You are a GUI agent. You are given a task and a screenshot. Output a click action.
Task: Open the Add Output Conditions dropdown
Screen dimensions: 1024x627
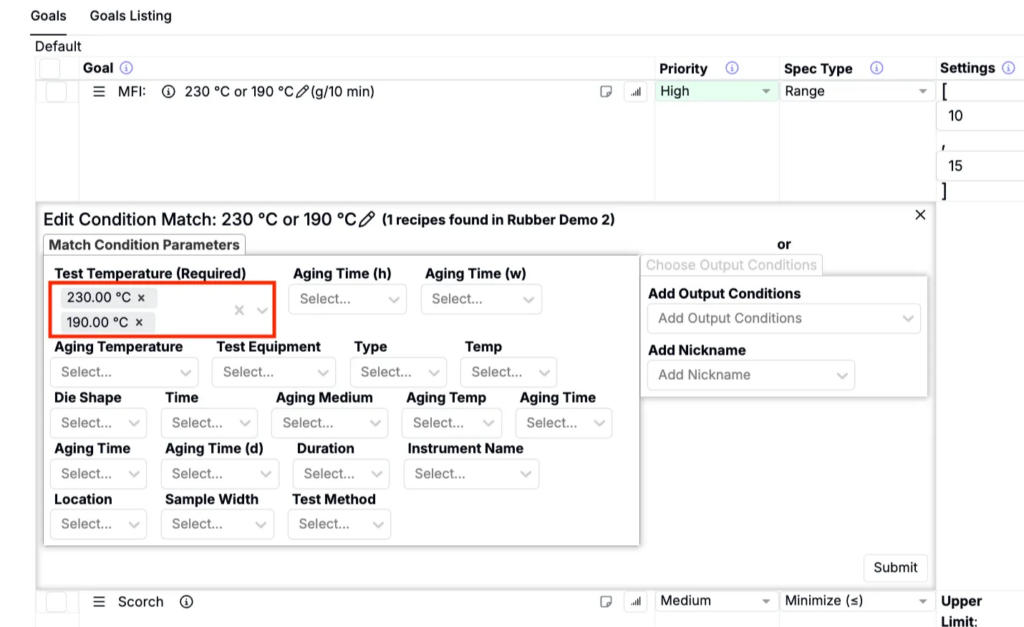783,318
